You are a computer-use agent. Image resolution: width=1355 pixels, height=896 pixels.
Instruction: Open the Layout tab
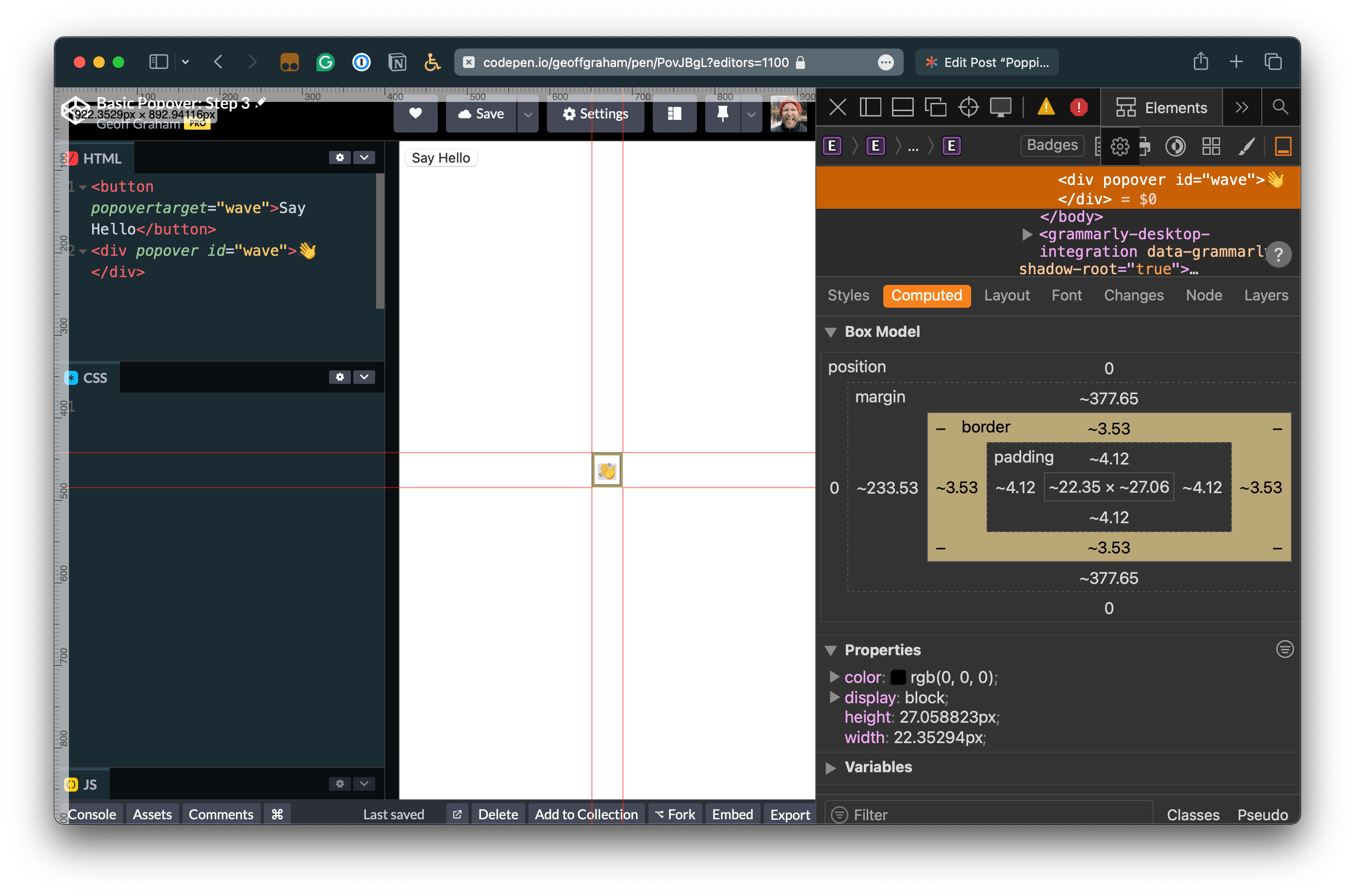pyautogui.click(x=1007, y=296)
